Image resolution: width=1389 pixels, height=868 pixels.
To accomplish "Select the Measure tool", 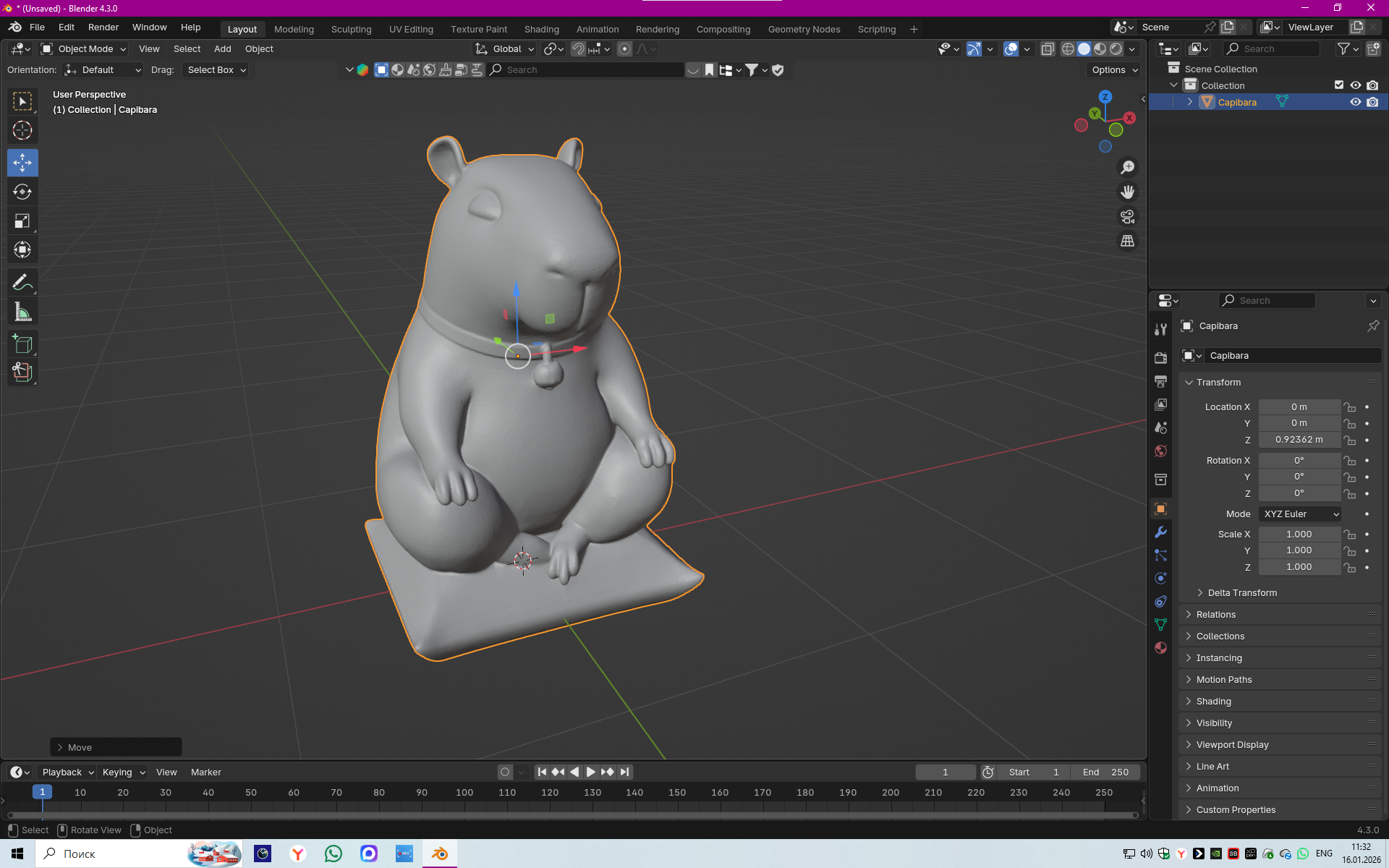I will click(x=22, y=312).
